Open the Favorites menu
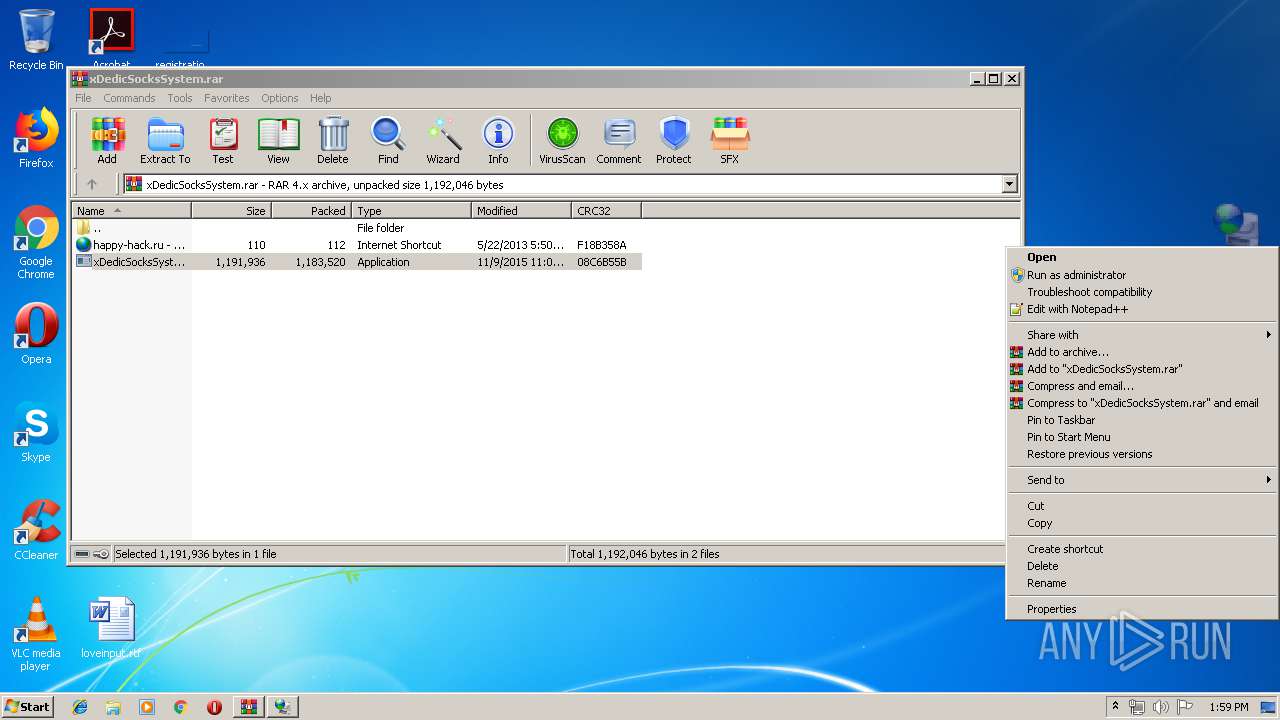Image resolution: width=1280 pixels, height=720 pixels. (x=227, y=98)
